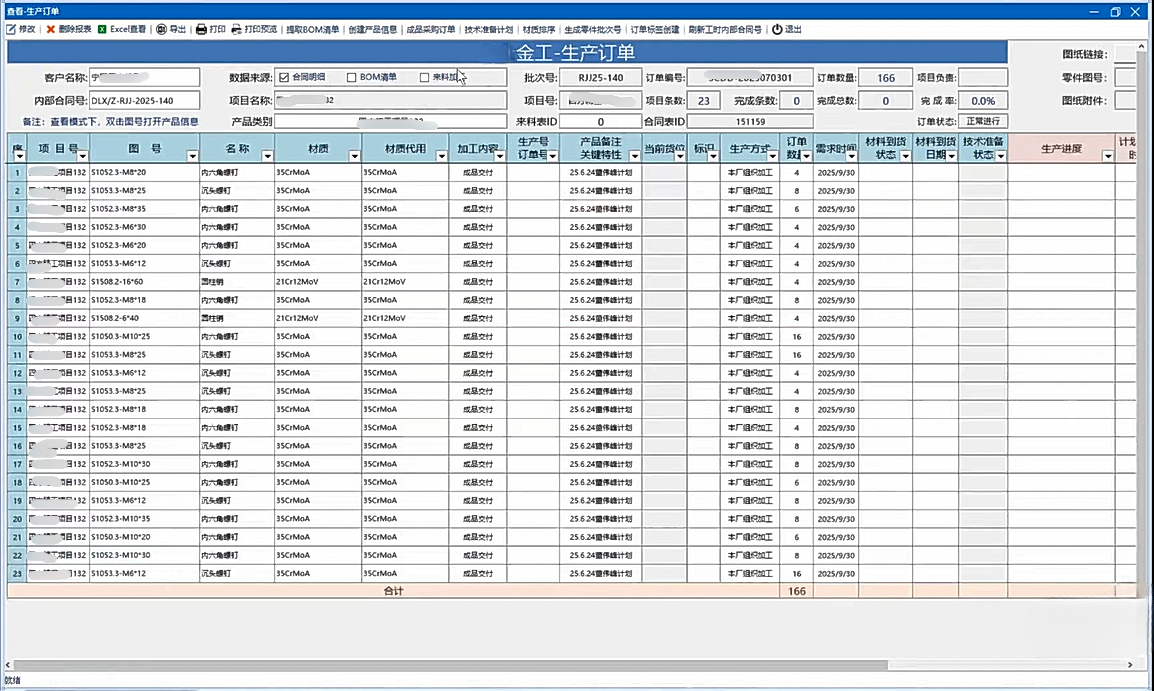Click the 导出 export icon
This screenshot has height=691, width=1154.
point(161,30)
